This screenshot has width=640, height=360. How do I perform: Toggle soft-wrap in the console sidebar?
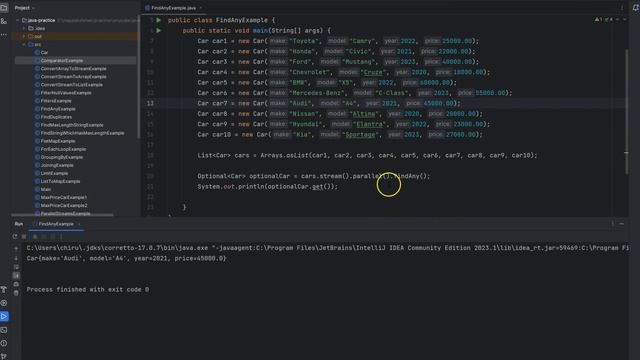coord(16,267)
